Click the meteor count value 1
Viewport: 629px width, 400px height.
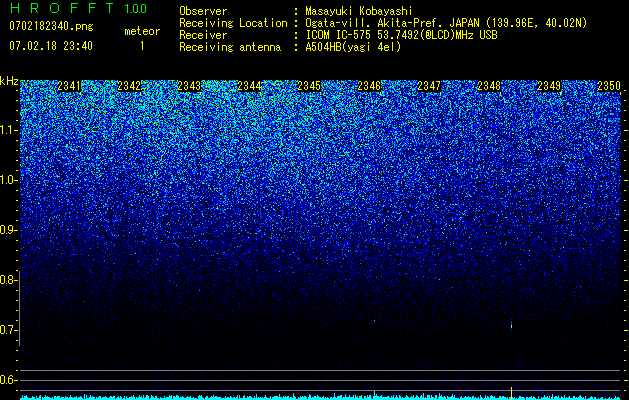coord(142,46)
